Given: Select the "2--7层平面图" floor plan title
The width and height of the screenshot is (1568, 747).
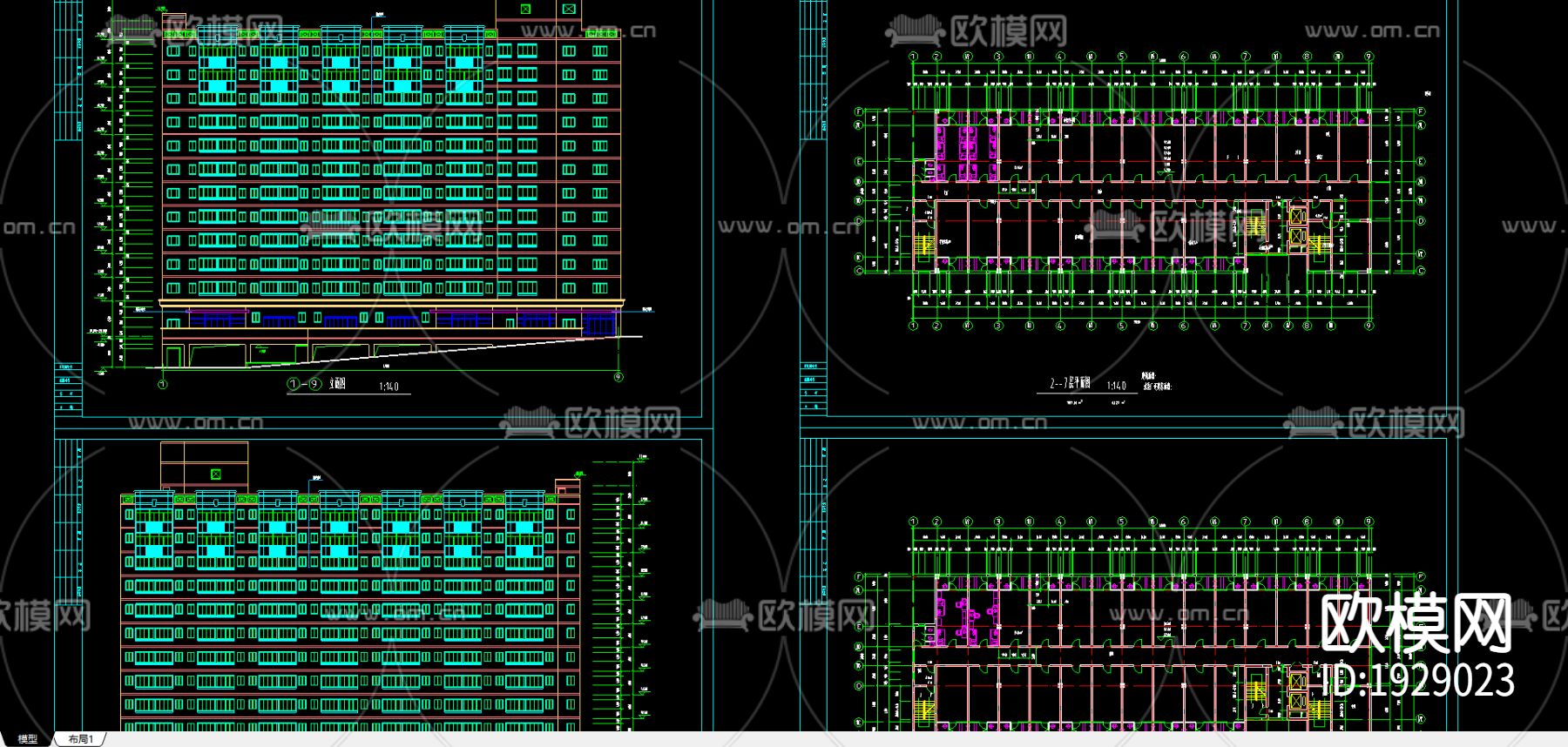Looking at the screenshot, I should pyautogui.click(x=1071, y=383).
